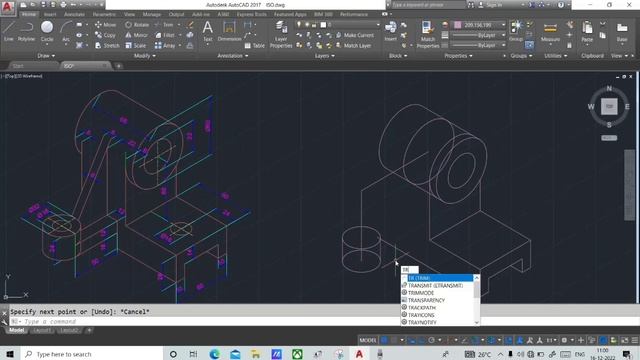Viewport: 640px width, 360px height.
Task: Click the Copy command in Modify panel
Action: click(105, 35)
